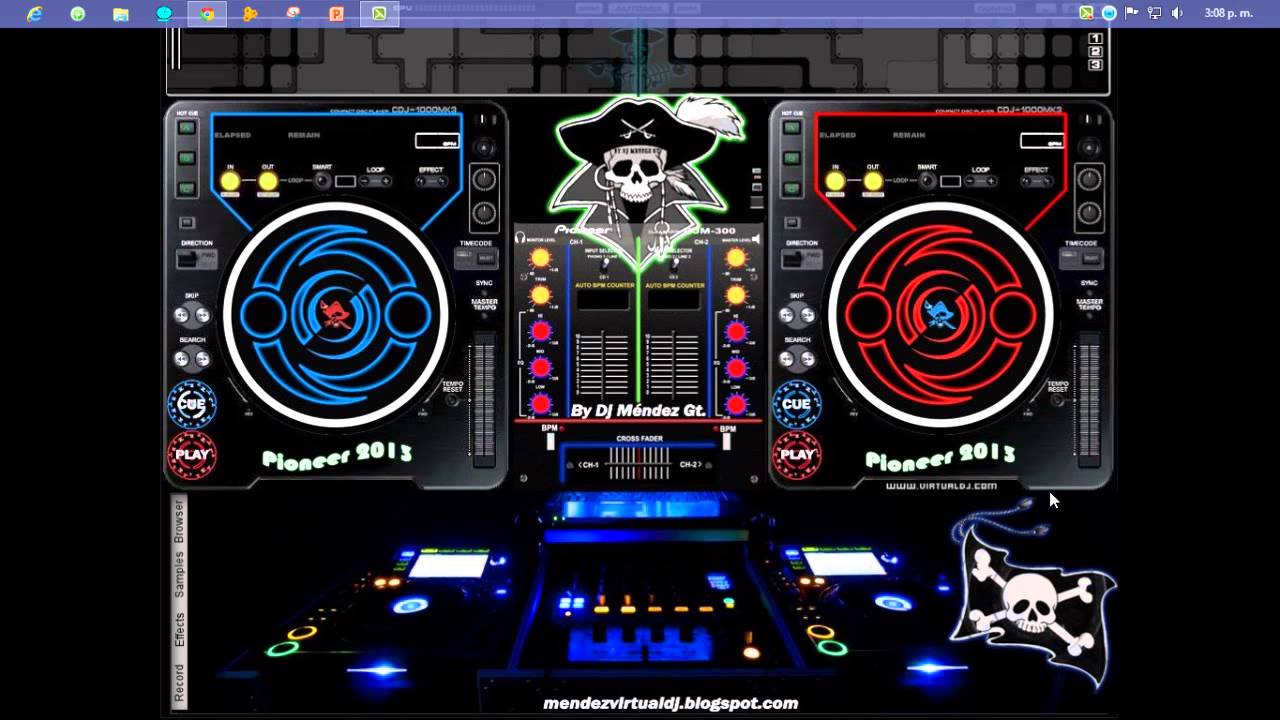Open the EFFECT selector on right deck
This screenshot has width=1280, height=720.
1036,181
